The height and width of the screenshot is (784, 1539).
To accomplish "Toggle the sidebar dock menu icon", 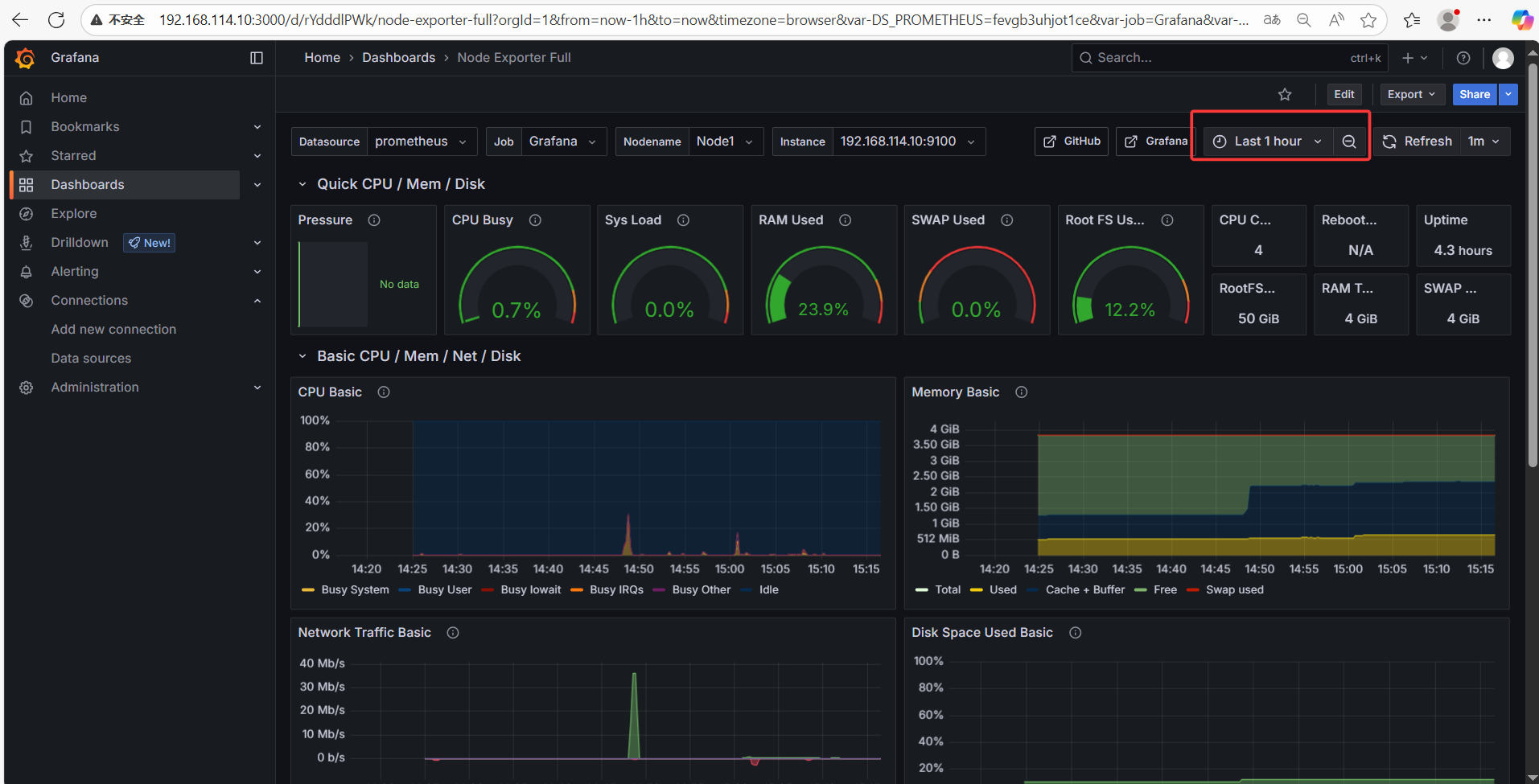I will pos(257,58).
